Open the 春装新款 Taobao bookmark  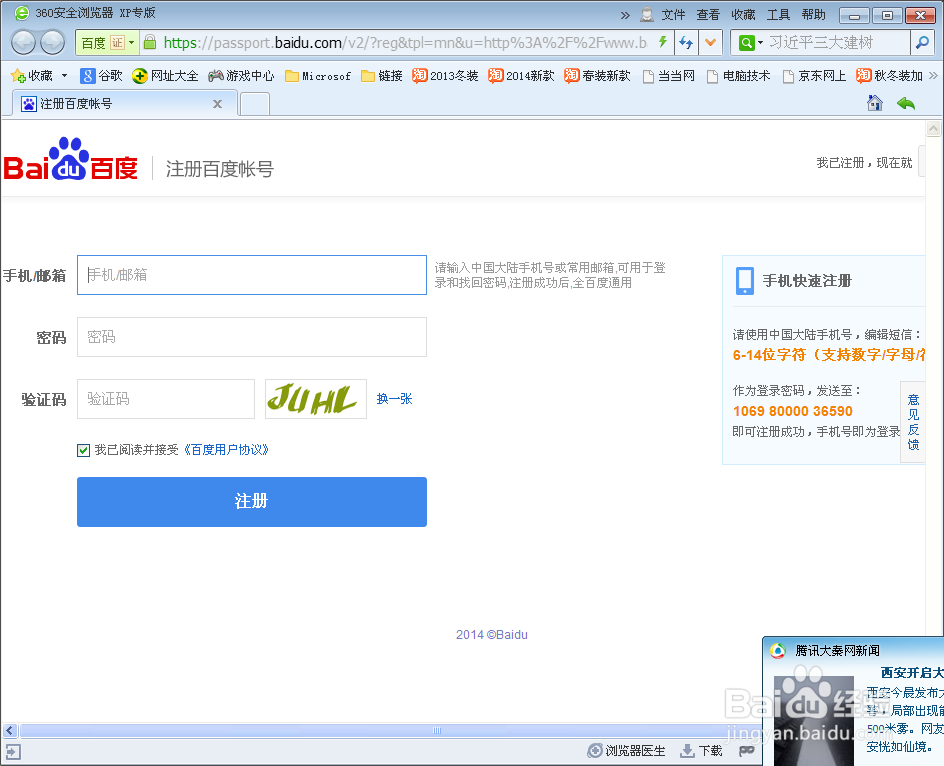[597, 76]
